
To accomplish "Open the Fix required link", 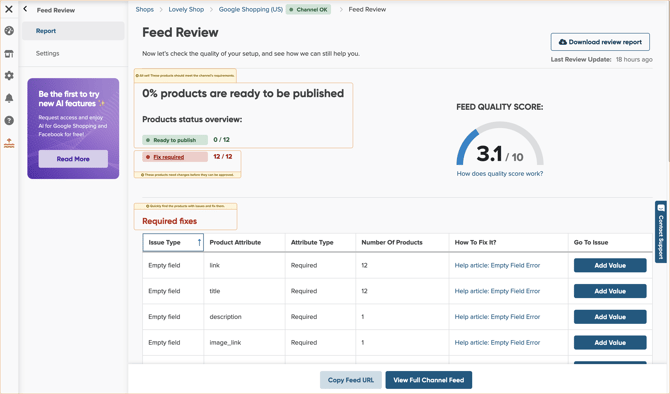I will [169, 157].
